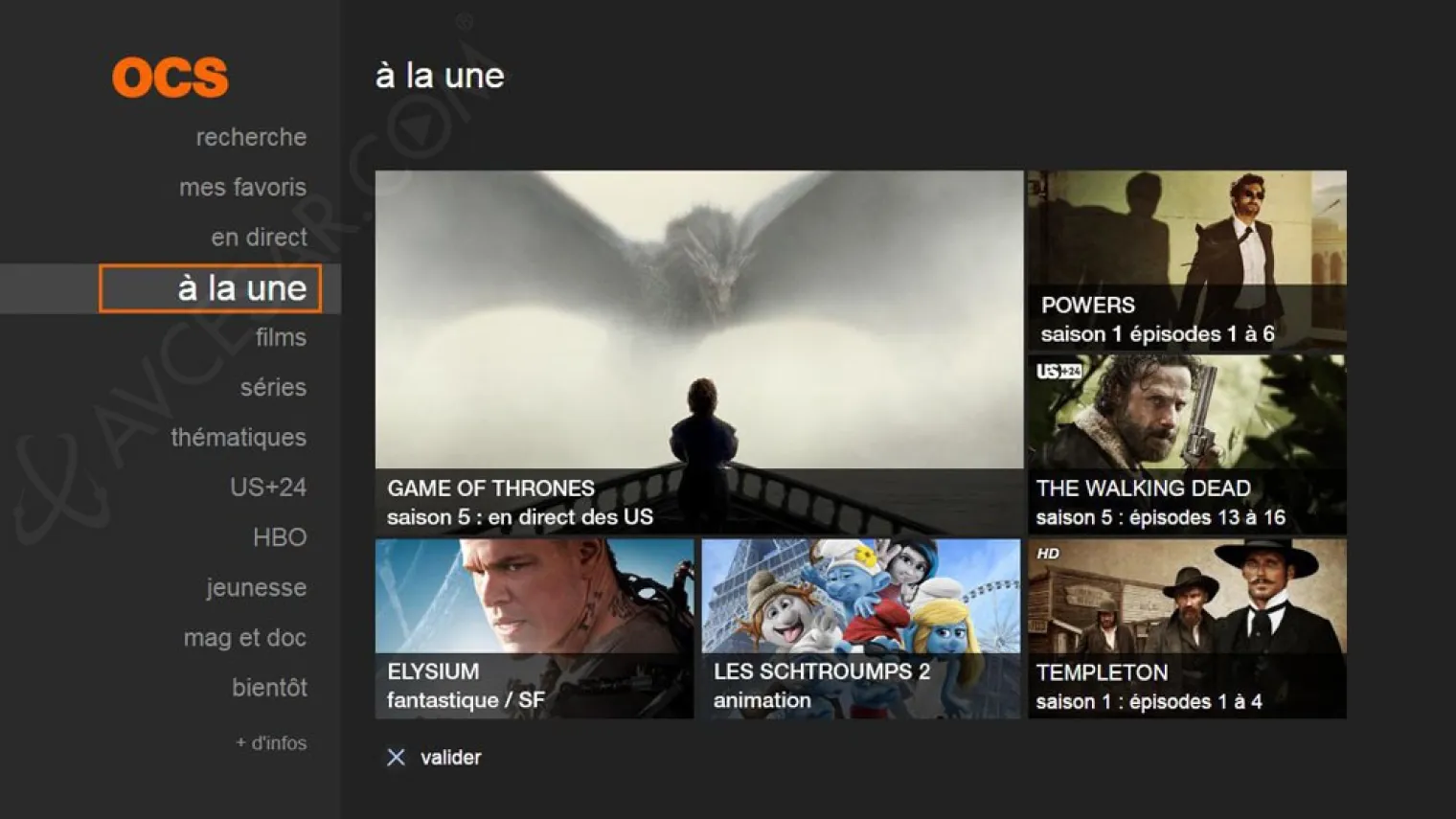Click the TEMPLETON title text
Screen dimensions: 1456x819
(1102, 672)
